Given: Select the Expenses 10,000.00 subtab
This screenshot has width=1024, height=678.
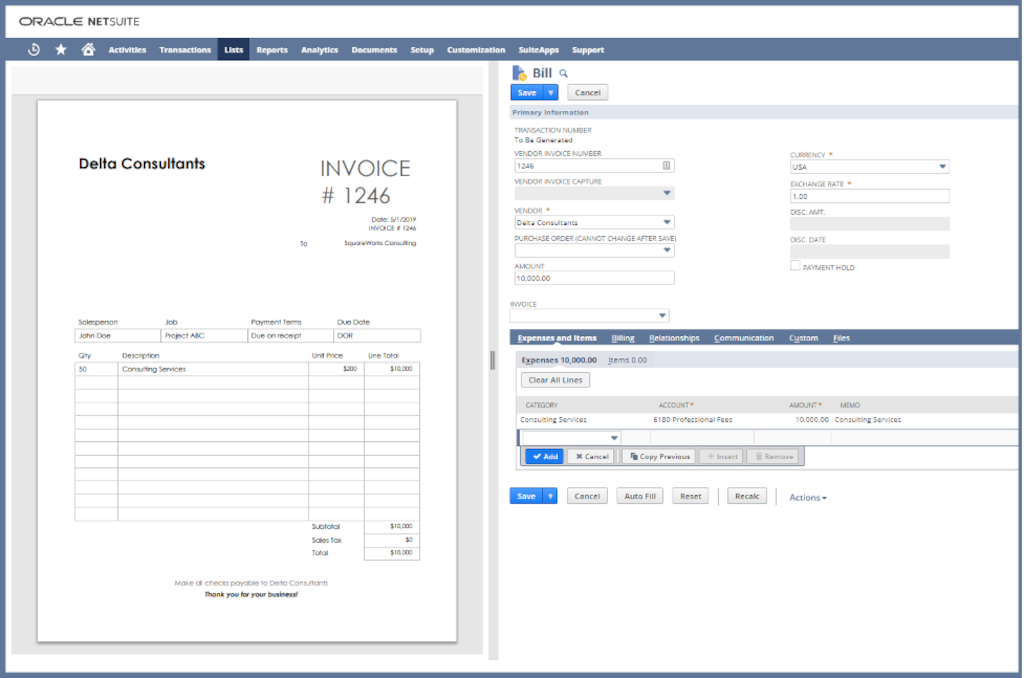Looking at the screenshot, I should point(559,360).
